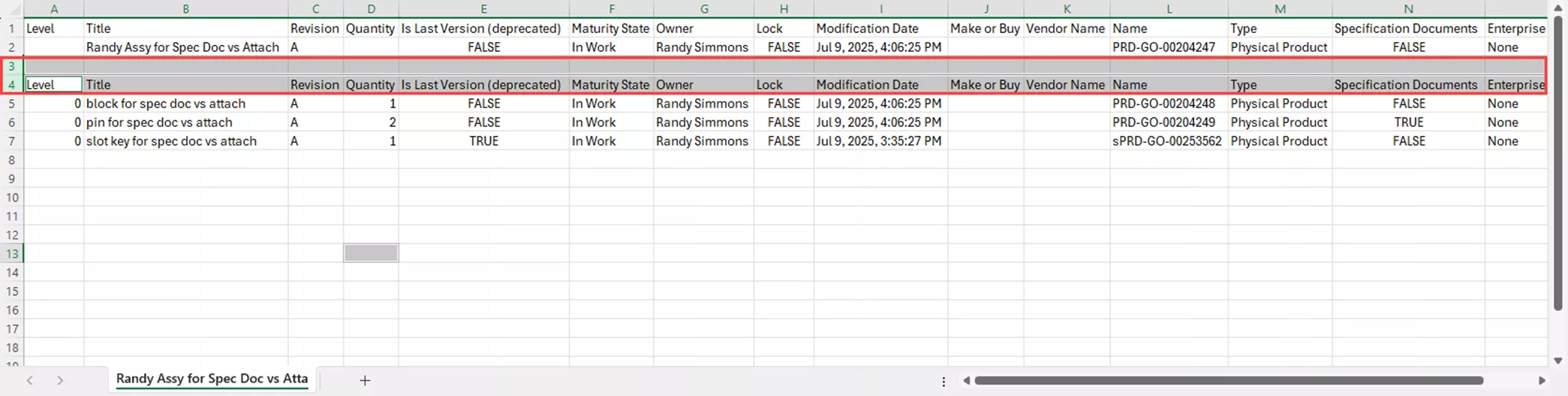This screenshot has width=1568, height=396.
Task: Click Lock 'FALSE' in row 2
Action: (784, 47)
